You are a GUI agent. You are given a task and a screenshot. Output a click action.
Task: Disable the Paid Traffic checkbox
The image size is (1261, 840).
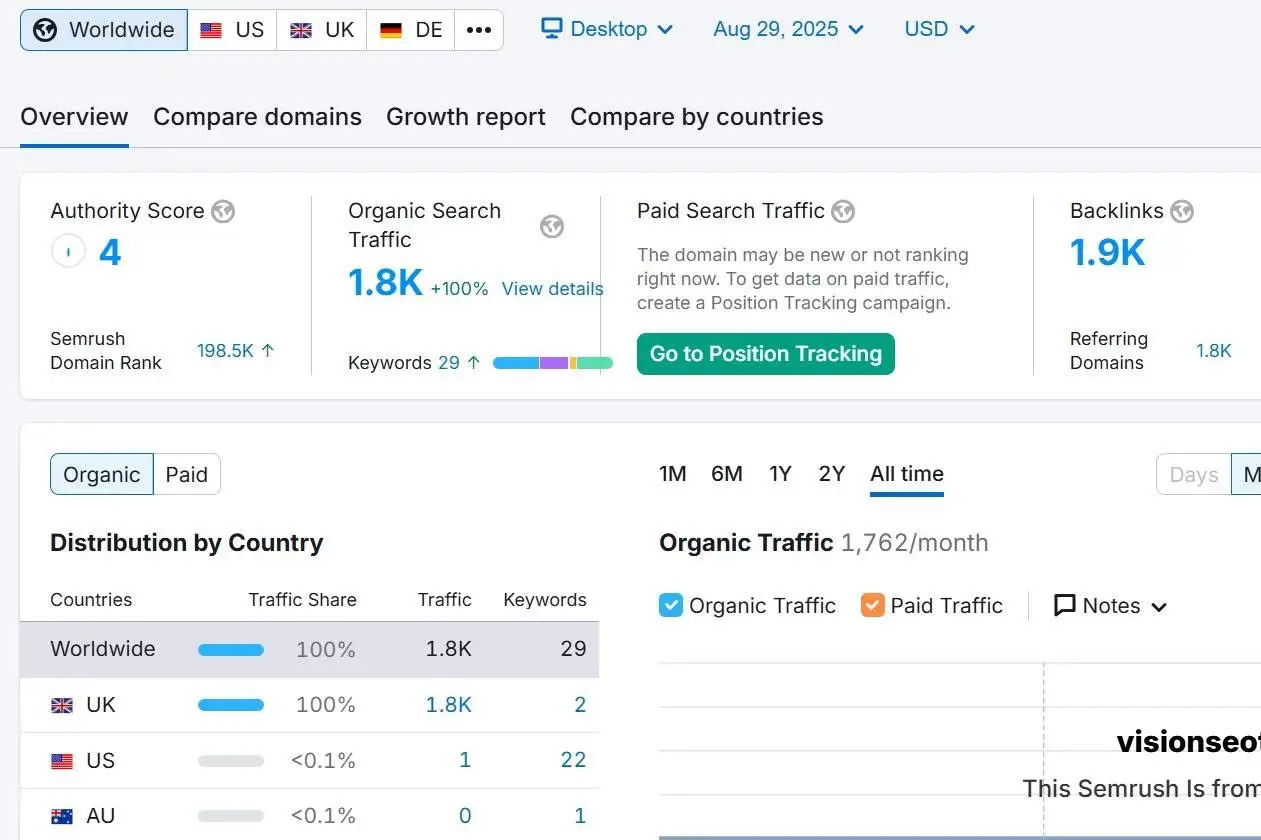pyautogui.click(x=873, y=605)
